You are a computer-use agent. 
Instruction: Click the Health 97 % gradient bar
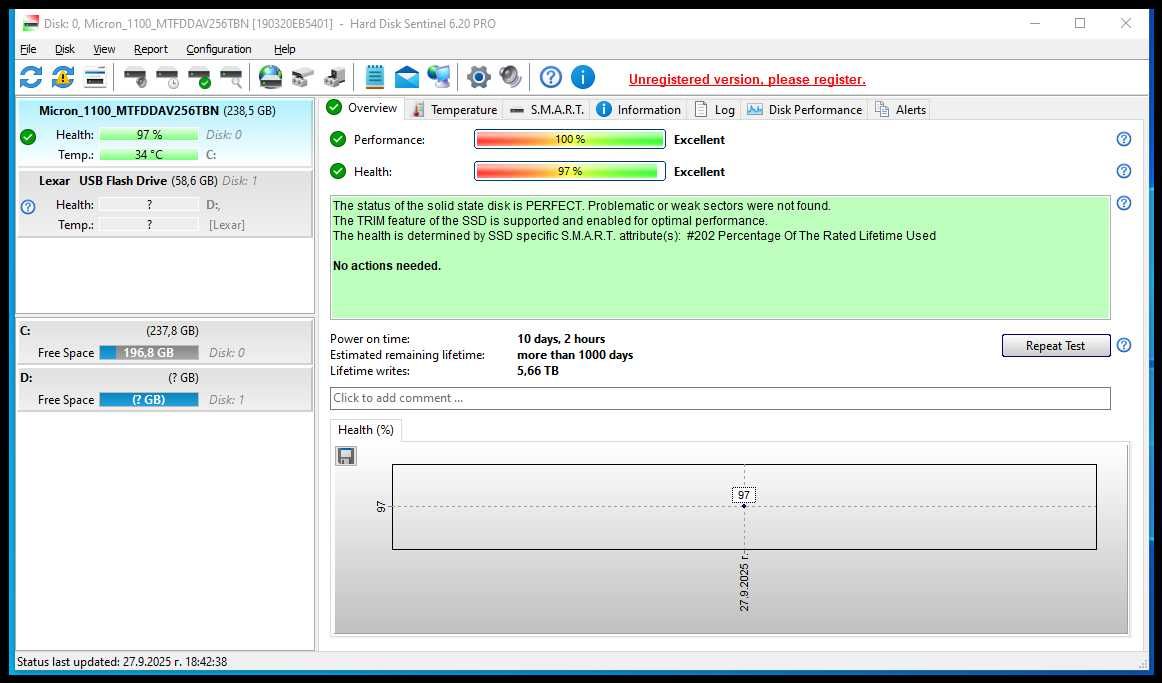click(x=569, y=171)
